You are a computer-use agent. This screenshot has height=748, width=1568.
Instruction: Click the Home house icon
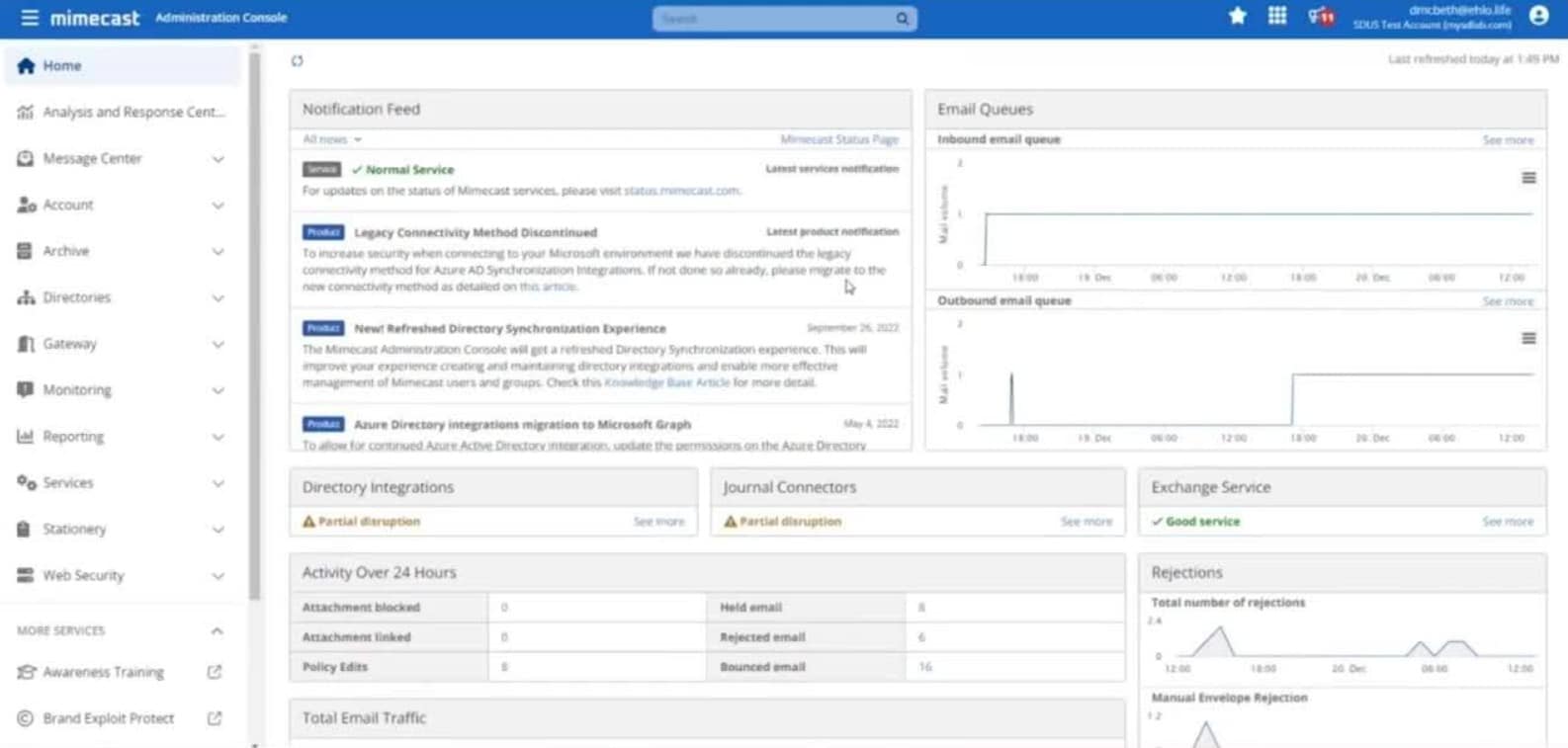(26, 65)
